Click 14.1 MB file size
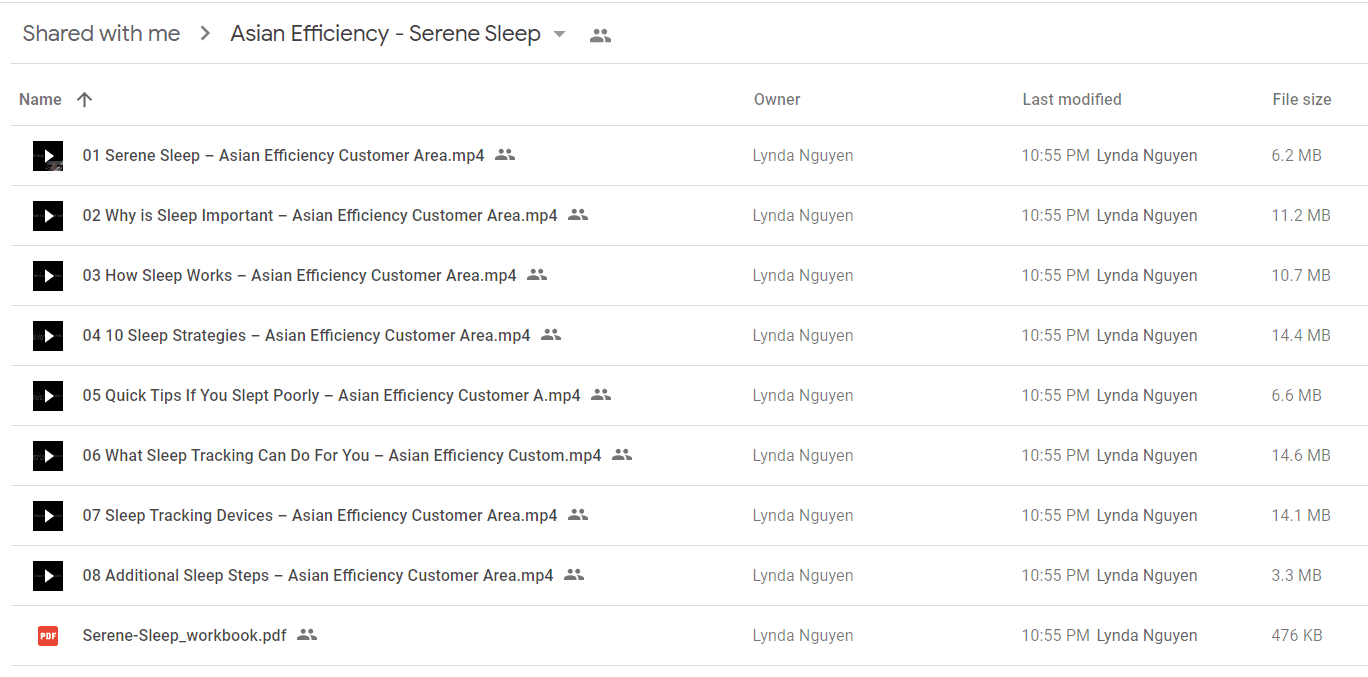Screen dimensions: 1368x677 pos(1301,515)
